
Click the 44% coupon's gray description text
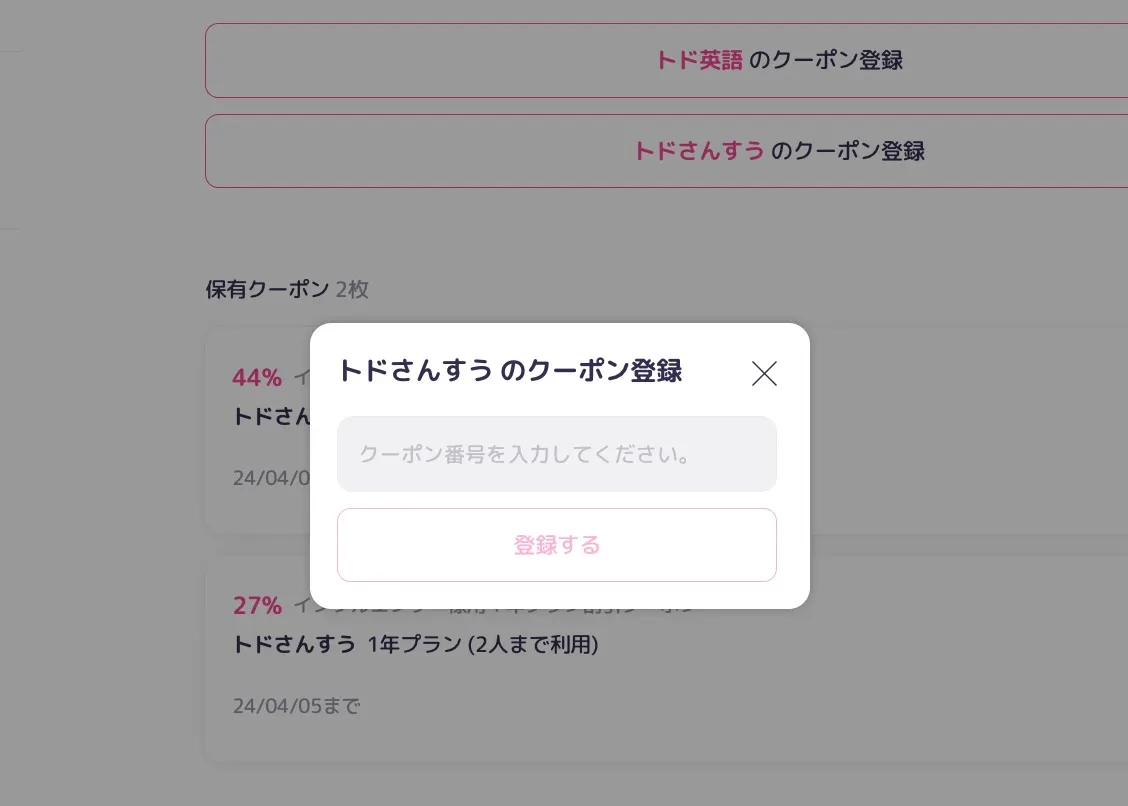pyautogui.click(x=300, y=378)
